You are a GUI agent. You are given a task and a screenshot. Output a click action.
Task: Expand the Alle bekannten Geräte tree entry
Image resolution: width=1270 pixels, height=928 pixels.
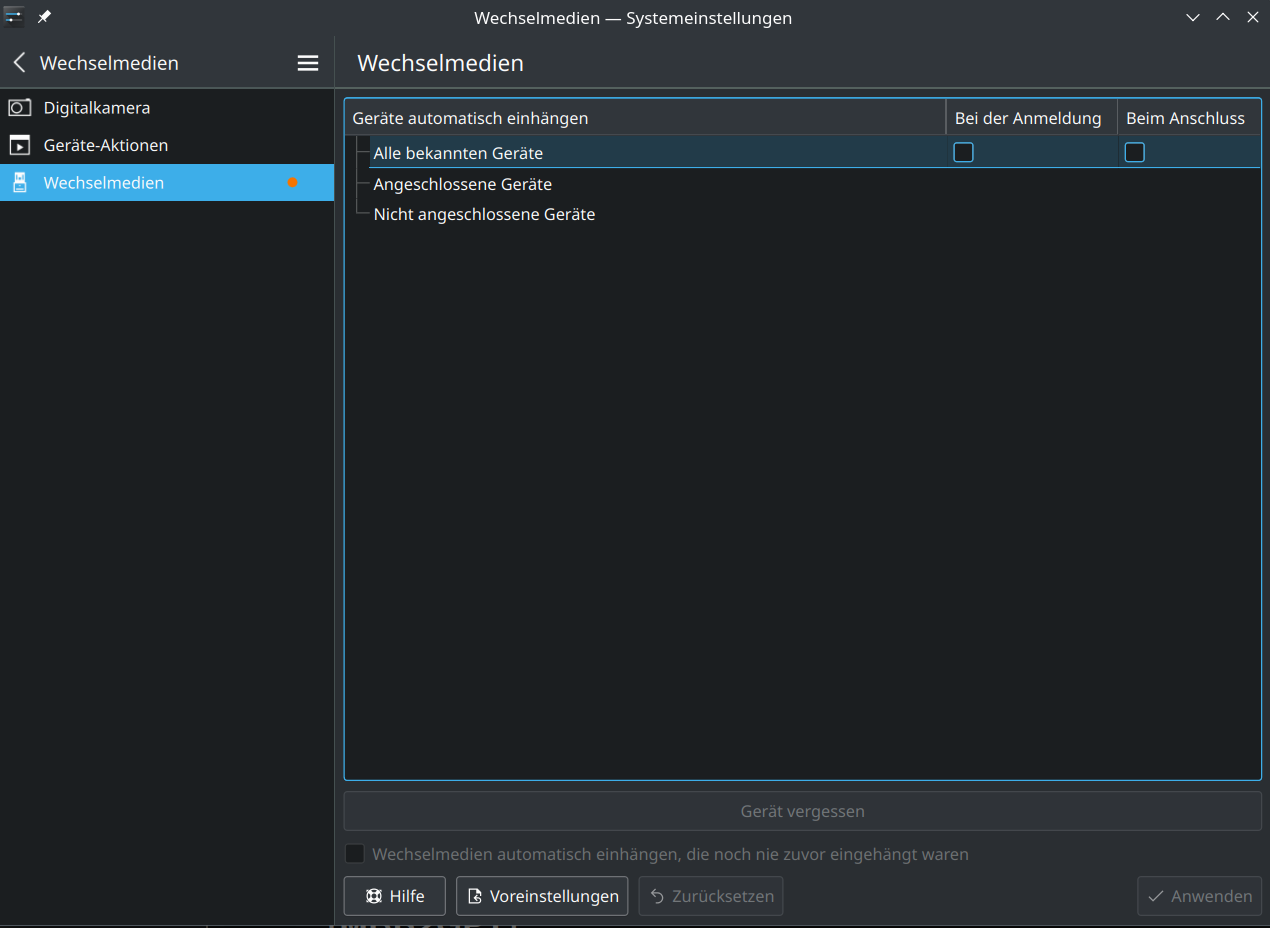click(x=360, y=152)
